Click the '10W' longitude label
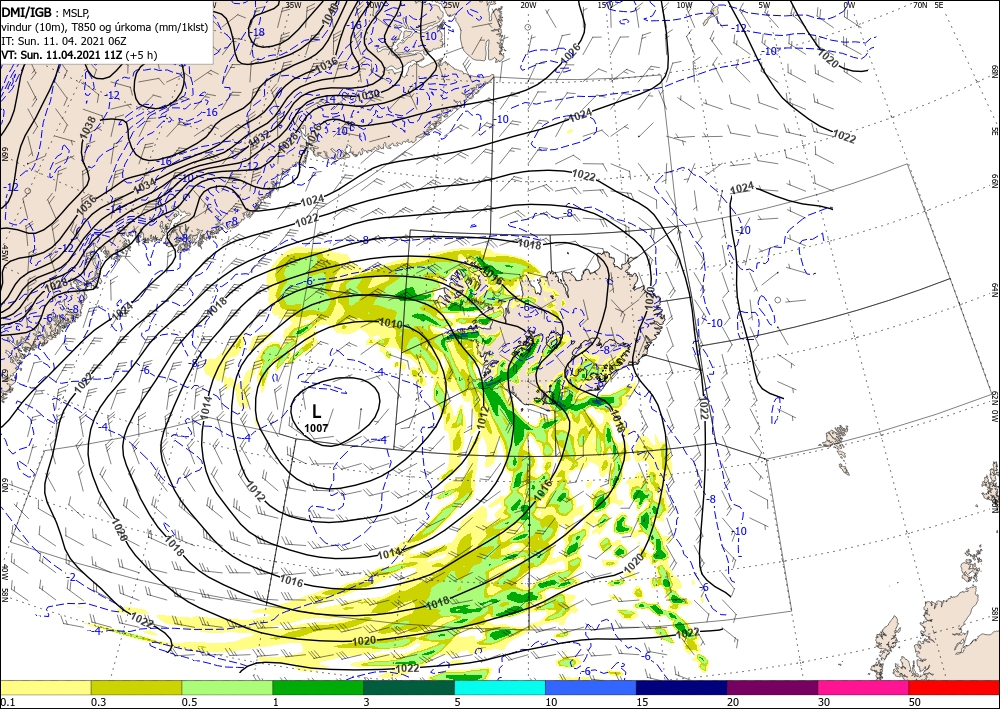 [x=684, y=5]
